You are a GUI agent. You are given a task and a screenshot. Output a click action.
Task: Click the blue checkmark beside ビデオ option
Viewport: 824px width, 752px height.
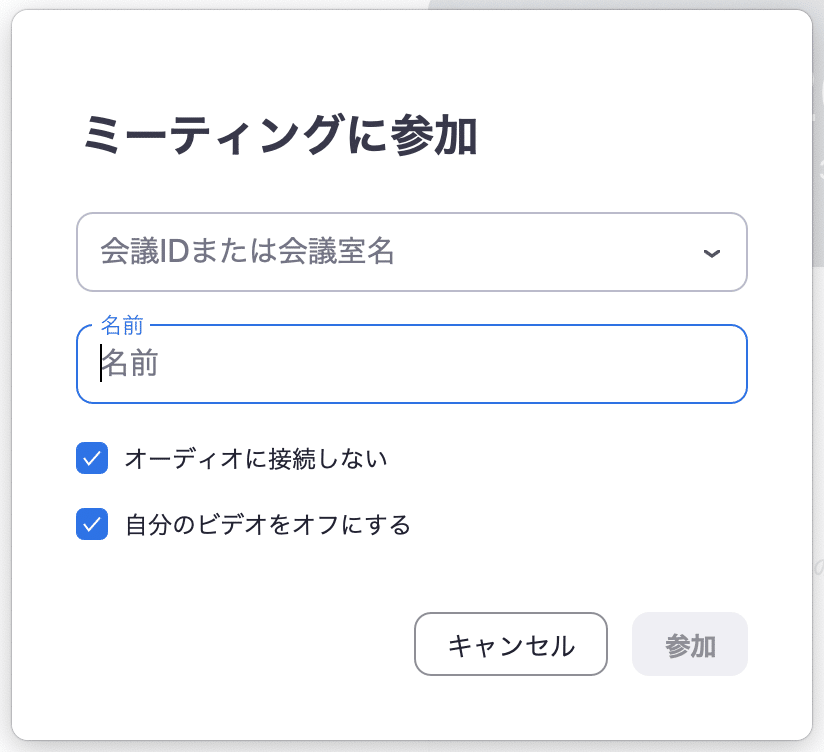click(x=91, y=523)
